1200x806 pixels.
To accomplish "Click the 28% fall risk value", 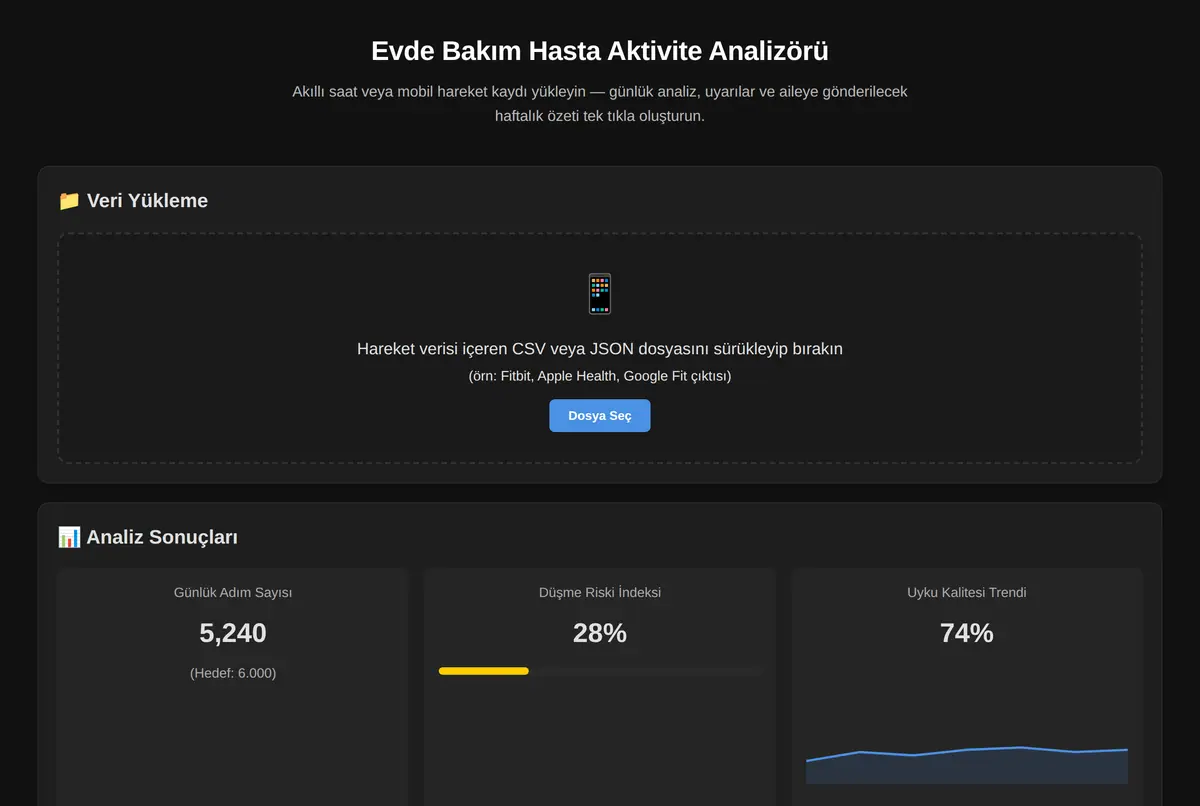I will coord(600,633).
